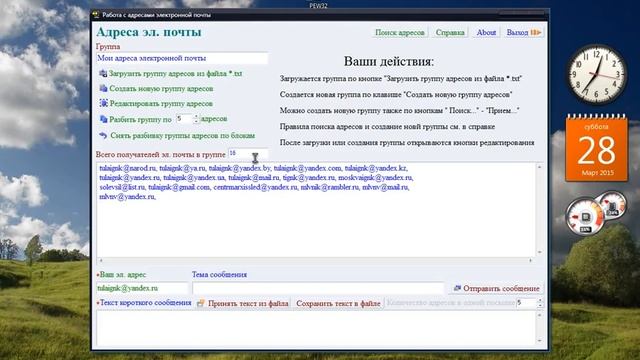Click the undo split arrow icon
The height and width of the screenshot is (360, 640).
coord(103,135)
